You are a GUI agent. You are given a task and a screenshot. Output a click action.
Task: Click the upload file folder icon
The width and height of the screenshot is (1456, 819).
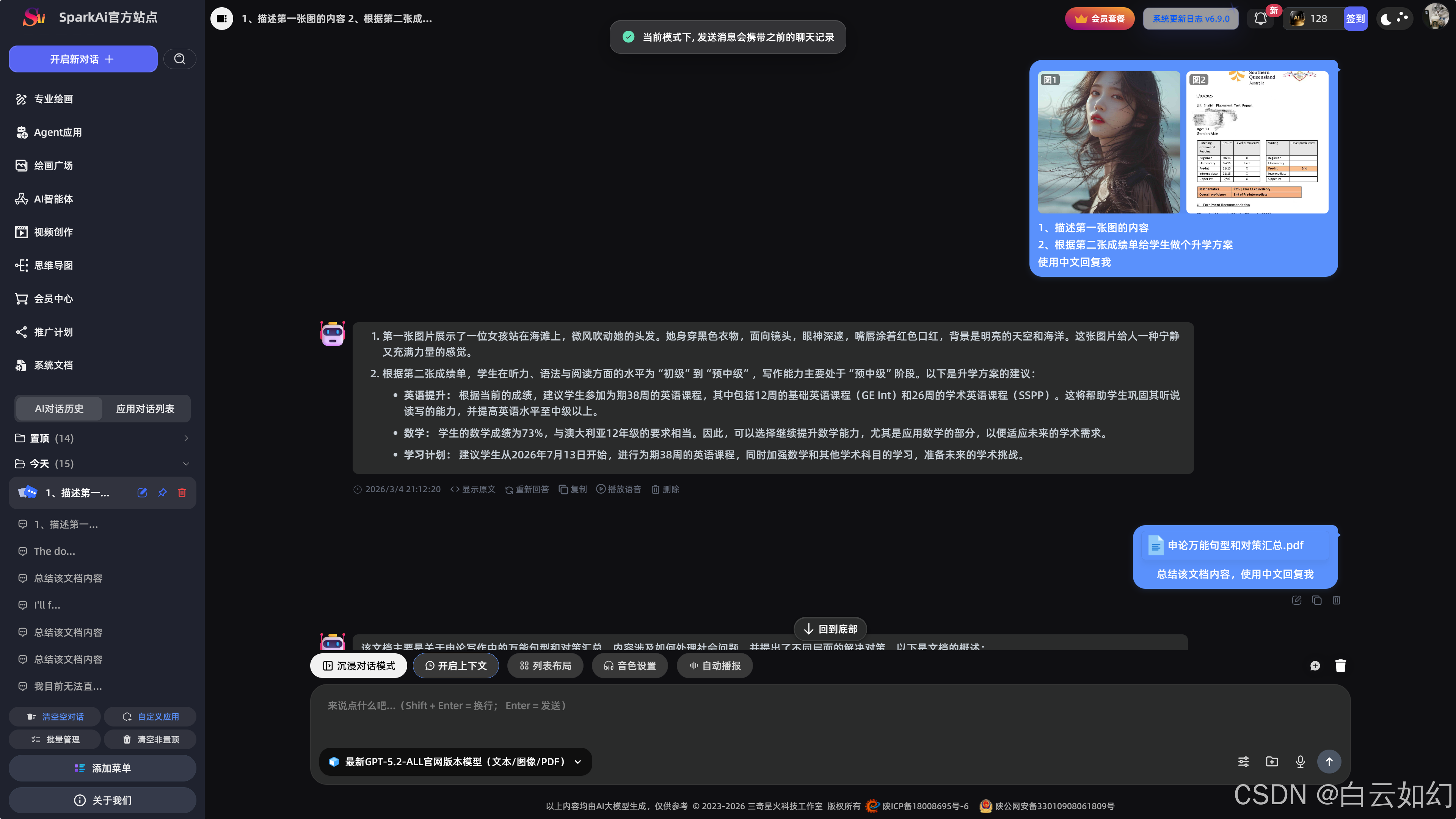point(1272,761)
